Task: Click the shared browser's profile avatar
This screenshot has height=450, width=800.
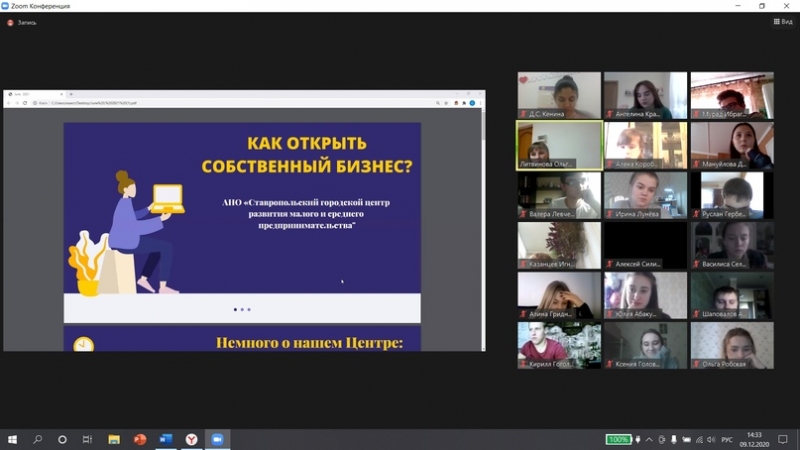Action: pos(472,103)
